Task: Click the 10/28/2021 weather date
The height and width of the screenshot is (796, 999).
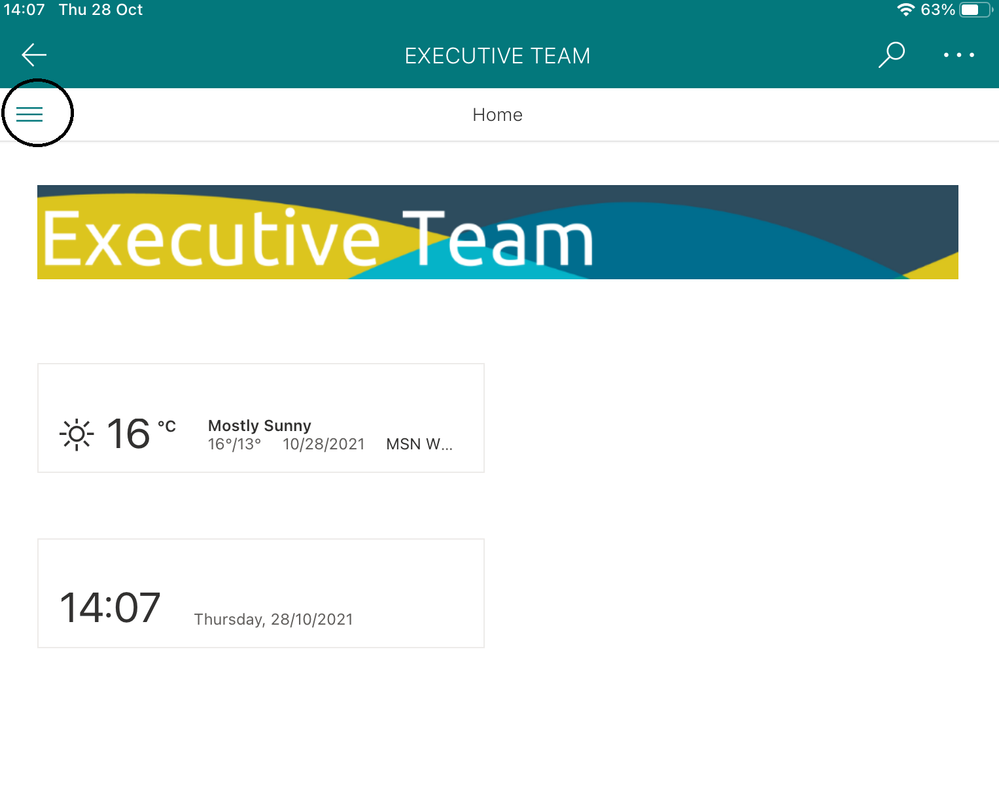Action: pyautogui.click(x=324, y=444)
